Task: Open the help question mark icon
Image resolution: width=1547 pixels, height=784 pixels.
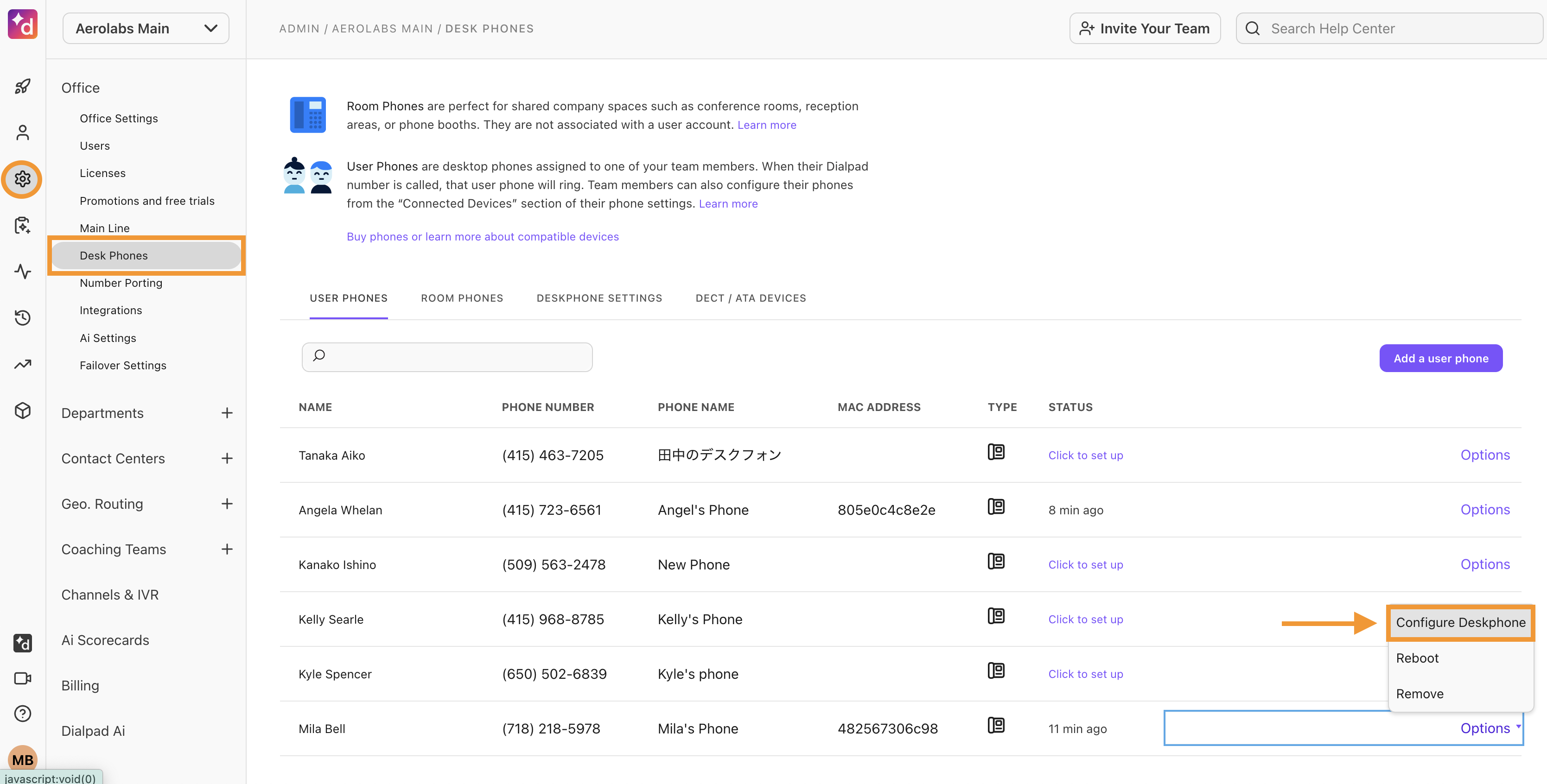Action: 22,713
